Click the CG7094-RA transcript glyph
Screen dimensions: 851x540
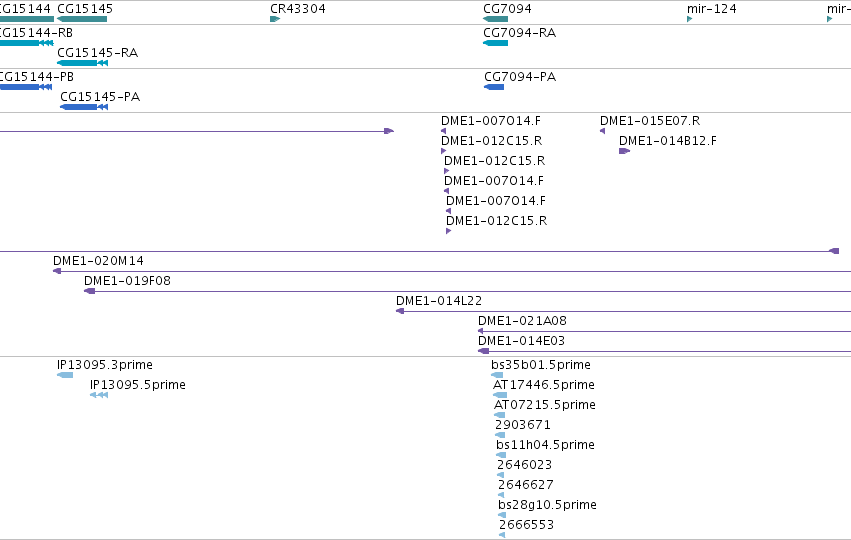click(496, 43)
